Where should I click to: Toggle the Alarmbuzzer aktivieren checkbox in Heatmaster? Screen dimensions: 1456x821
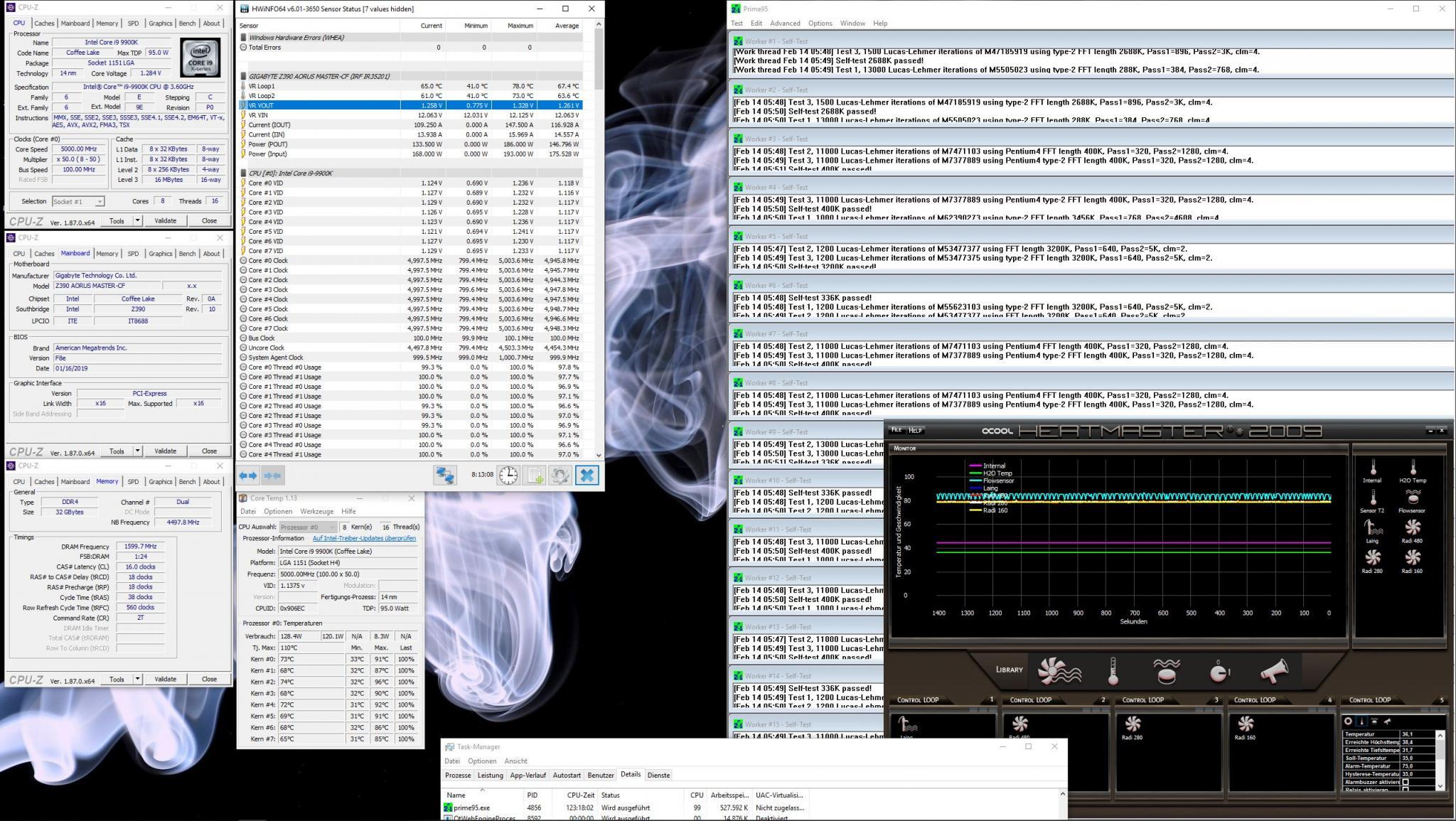pyautogui.click(x=1406, y=782)
